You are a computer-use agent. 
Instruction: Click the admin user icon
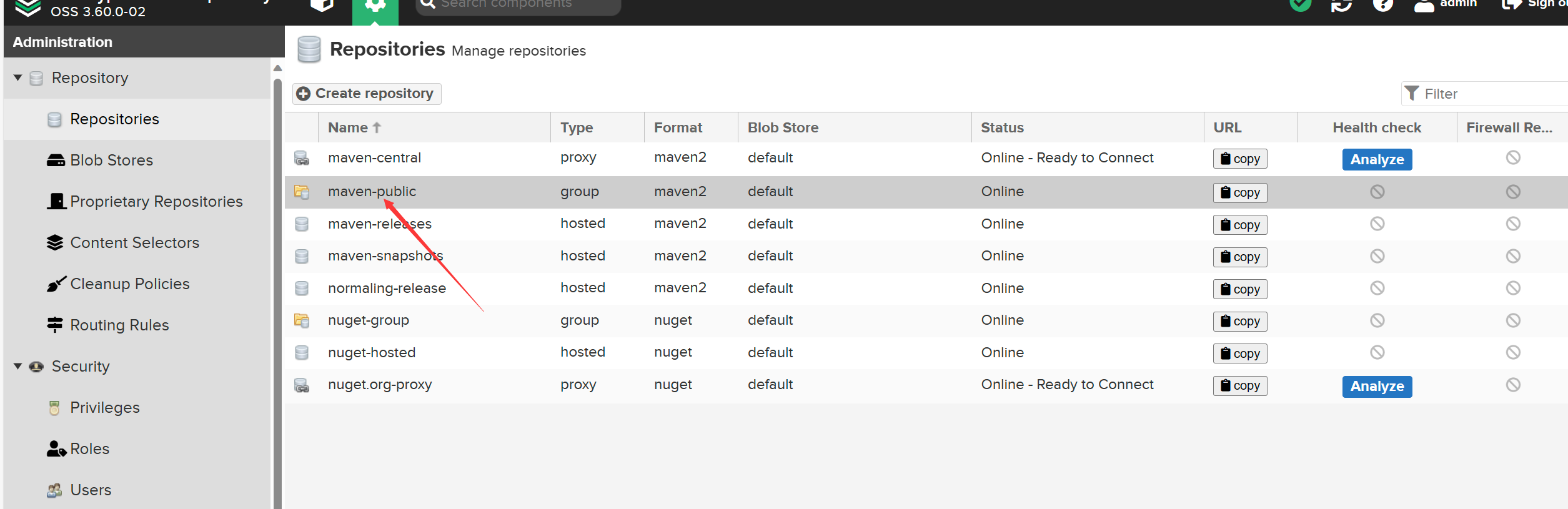click(1424, 5)
